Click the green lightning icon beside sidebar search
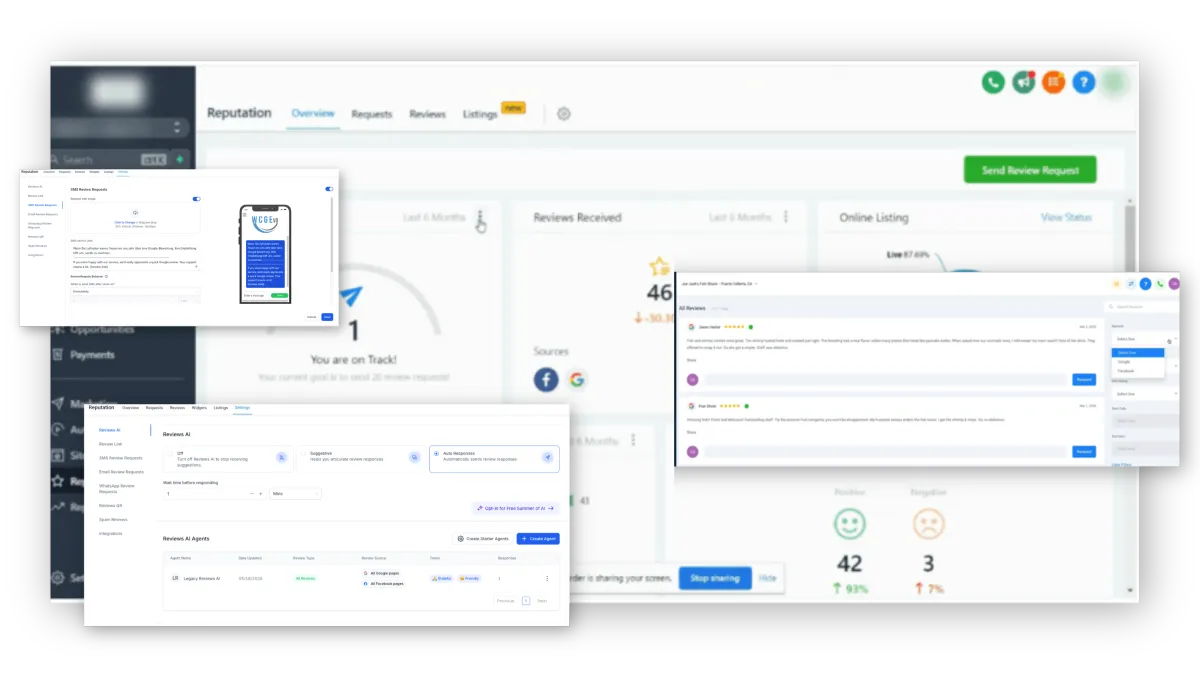This screenshot has width=1200, height=675. click(179, 159)
